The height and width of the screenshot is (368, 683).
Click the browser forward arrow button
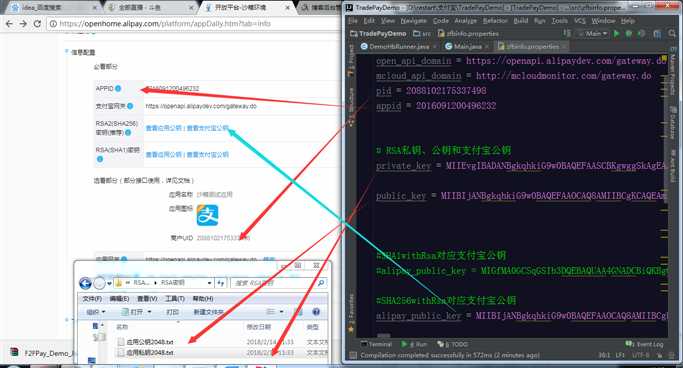pos(23,24)
